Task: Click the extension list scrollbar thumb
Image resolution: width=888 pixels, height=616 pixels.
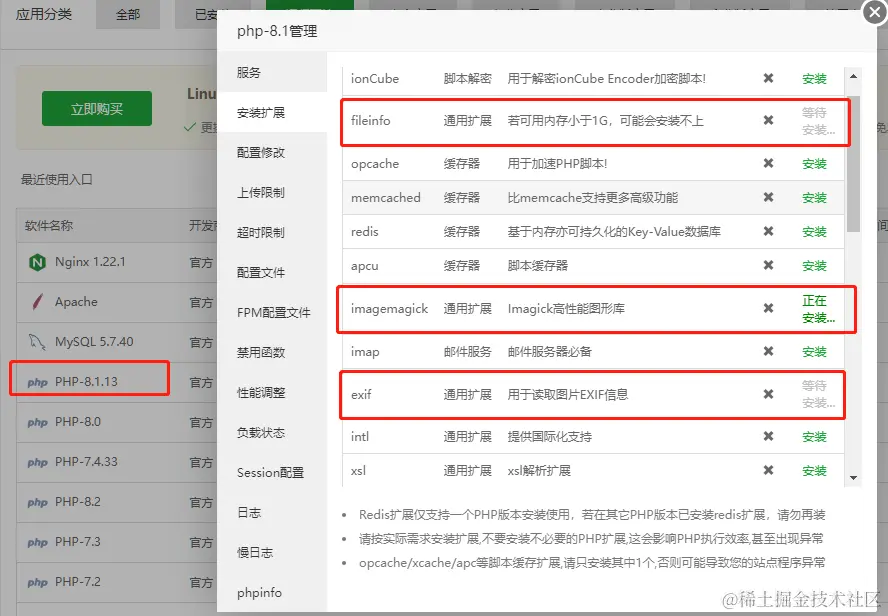Action: [853, 164]
